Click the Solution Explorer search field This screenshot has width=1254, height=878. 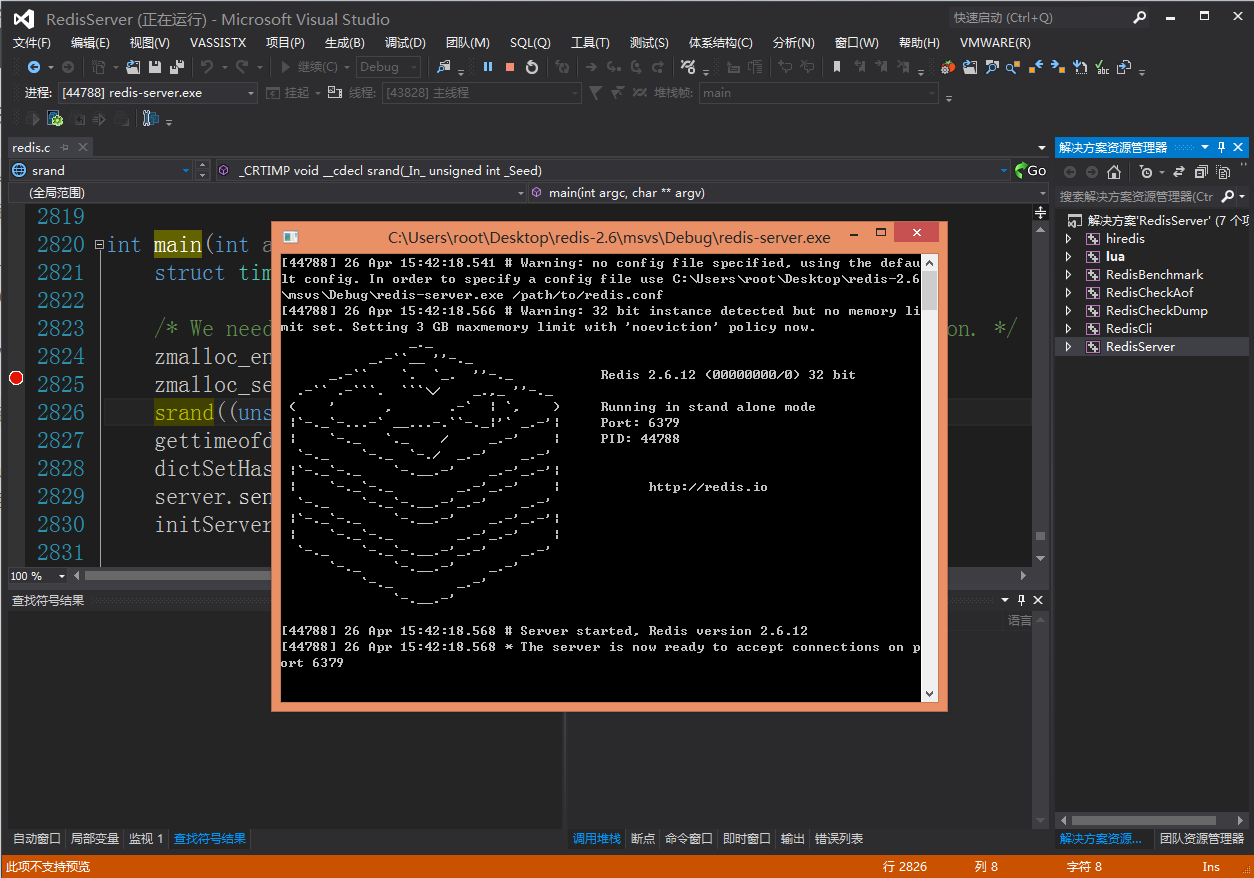1137,196
